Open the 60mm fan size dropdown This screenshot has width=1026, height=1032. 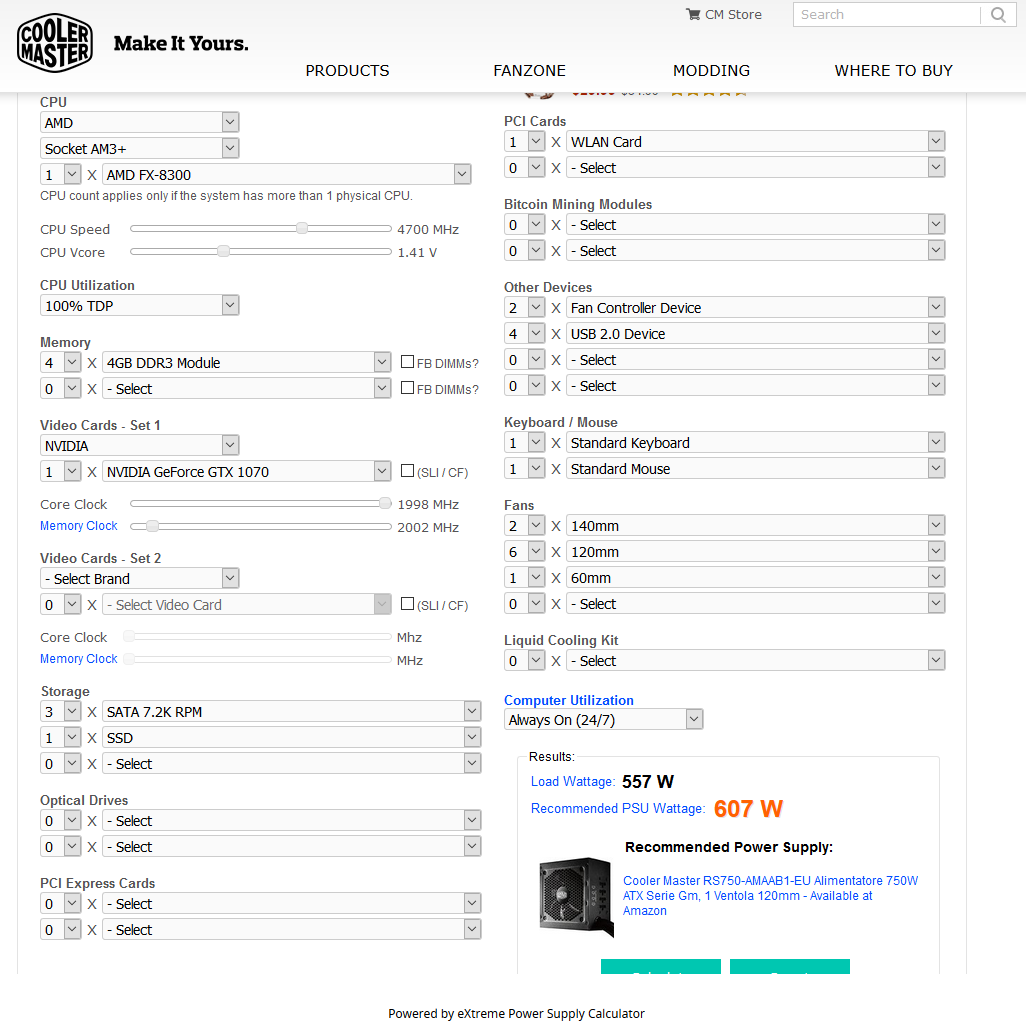coord(756,577)
